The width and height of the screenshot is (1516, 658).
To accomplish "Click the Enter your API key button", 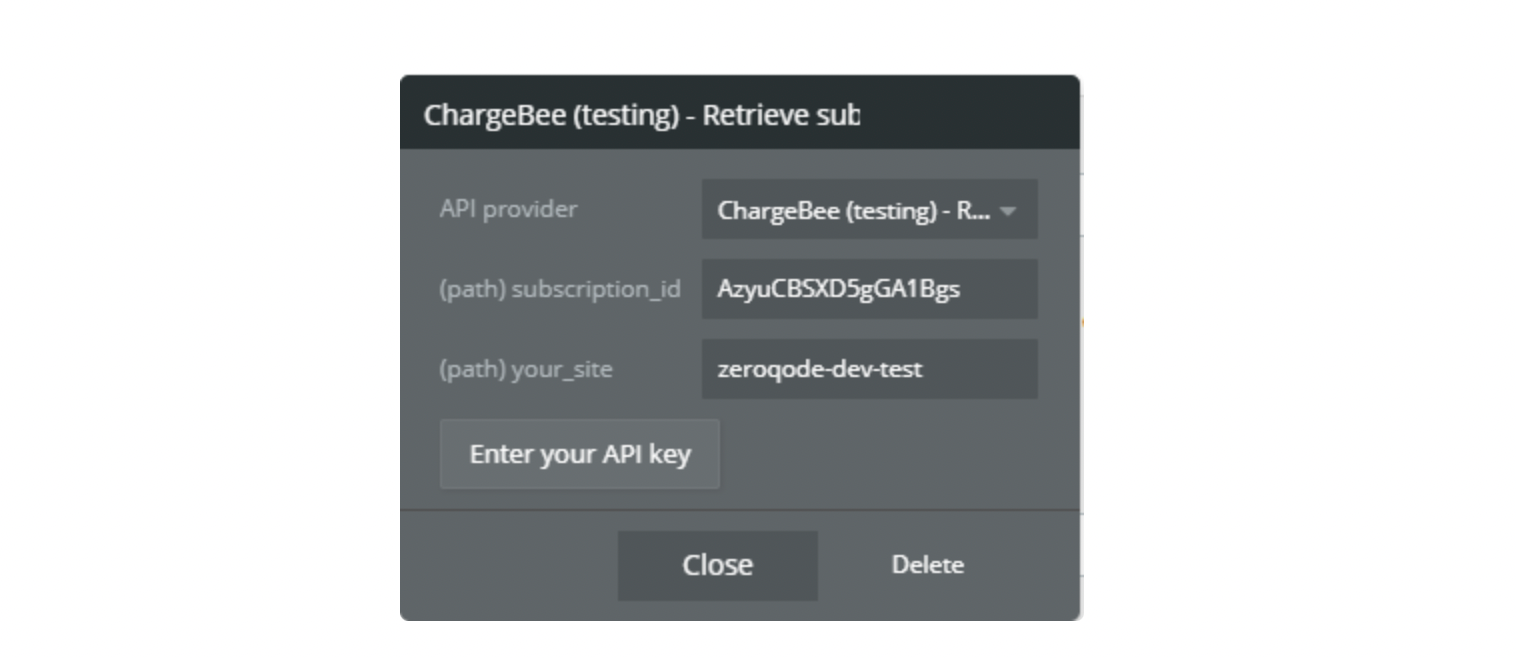I will (x=580, y=454).
